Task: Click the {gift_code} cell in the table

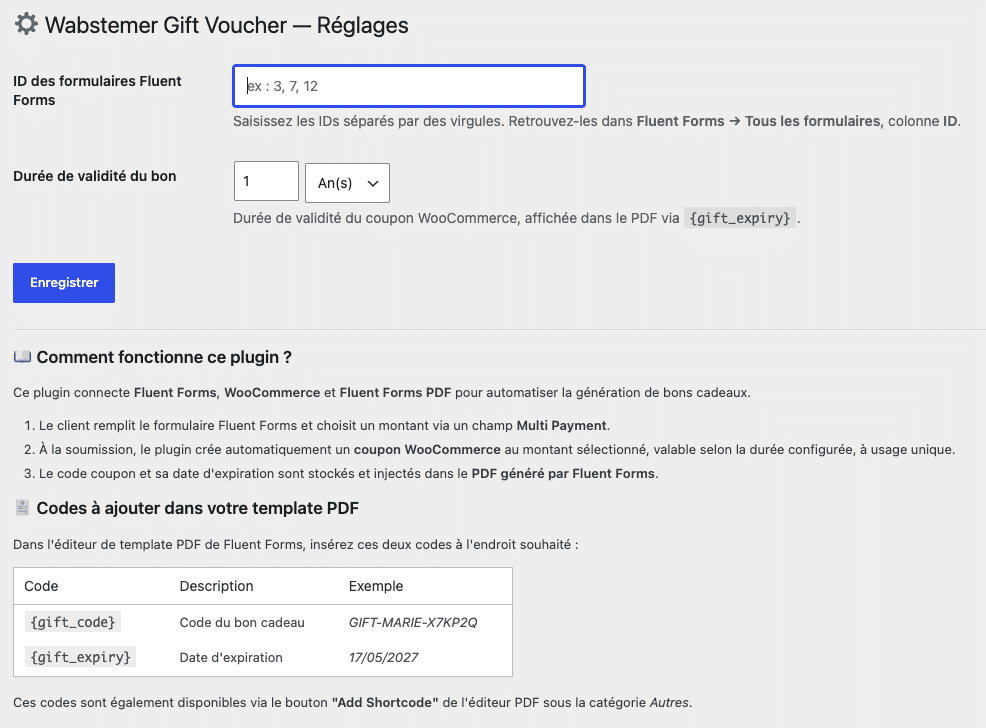Action: tap(73, 622)
